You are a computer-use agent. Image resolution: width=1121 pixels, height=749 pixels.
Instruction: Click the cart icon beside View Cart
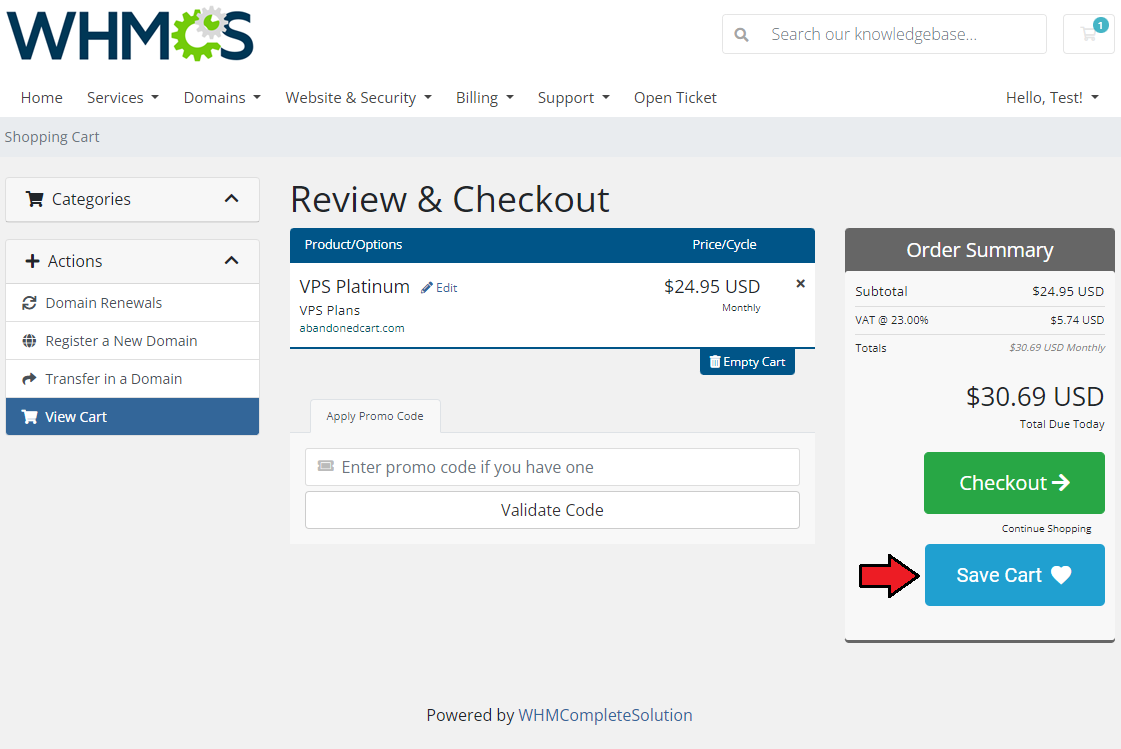pos(29,417)
